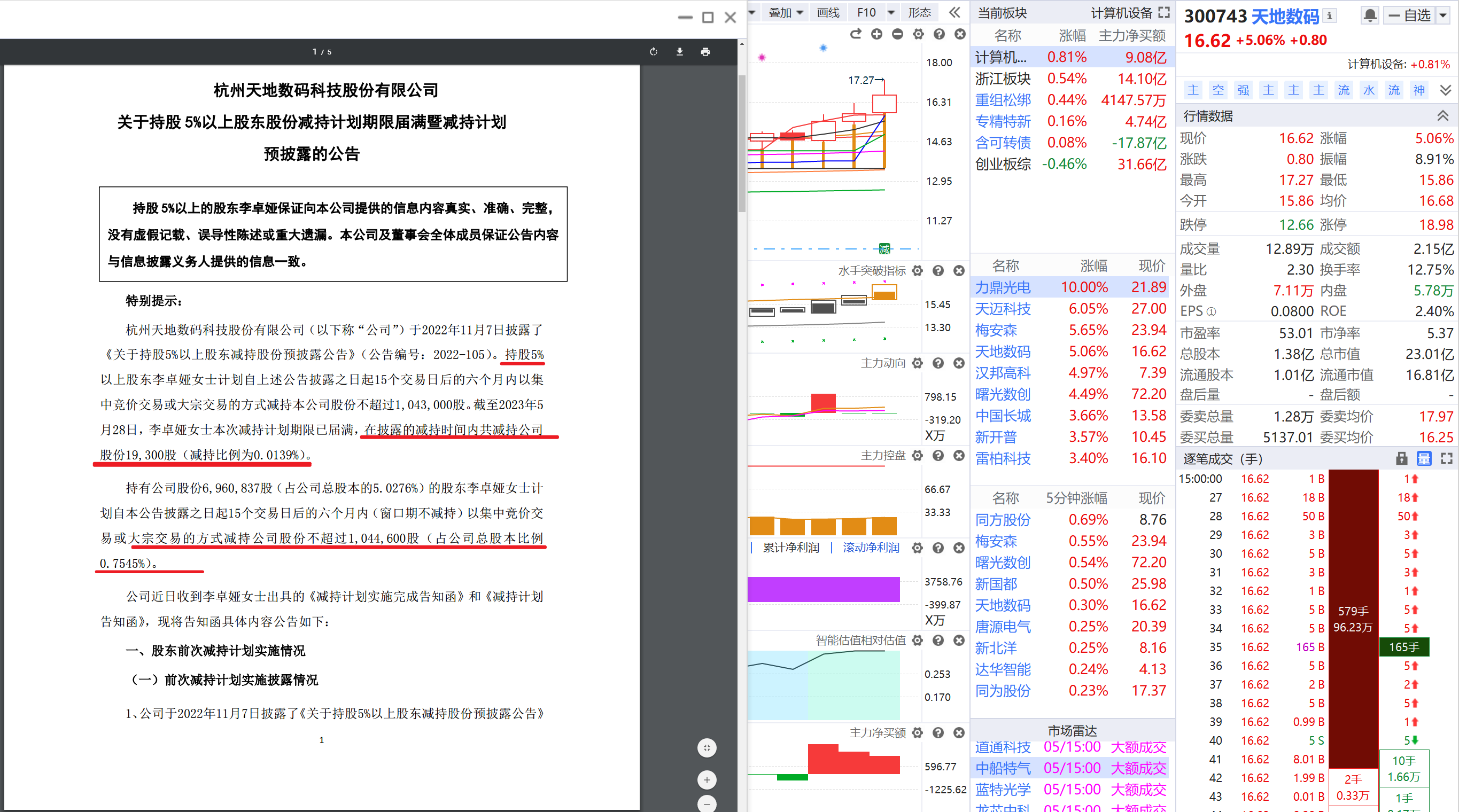Fit the PDF page to the window

tap(707, 747)
